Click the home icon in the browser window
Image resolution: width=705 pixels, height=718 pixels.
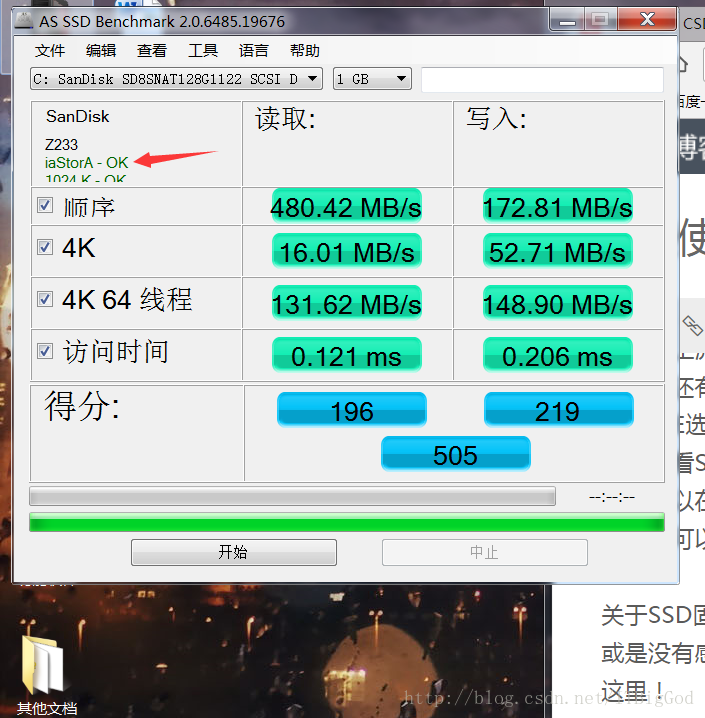click(683, 64)
